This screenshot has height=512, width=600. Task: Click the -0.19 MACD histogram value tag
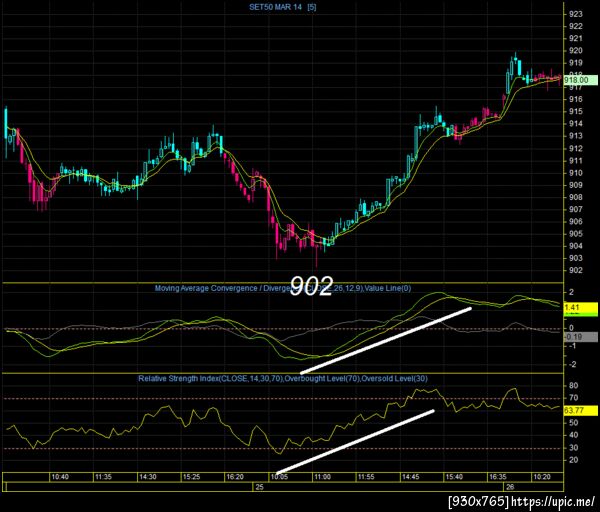(580, 337)
